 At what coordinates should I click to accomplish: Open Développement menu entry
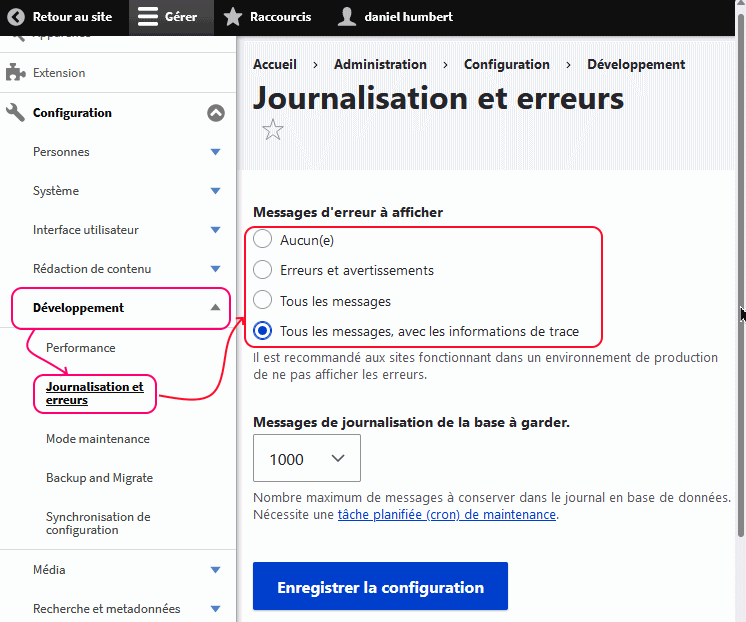point(79,308)
